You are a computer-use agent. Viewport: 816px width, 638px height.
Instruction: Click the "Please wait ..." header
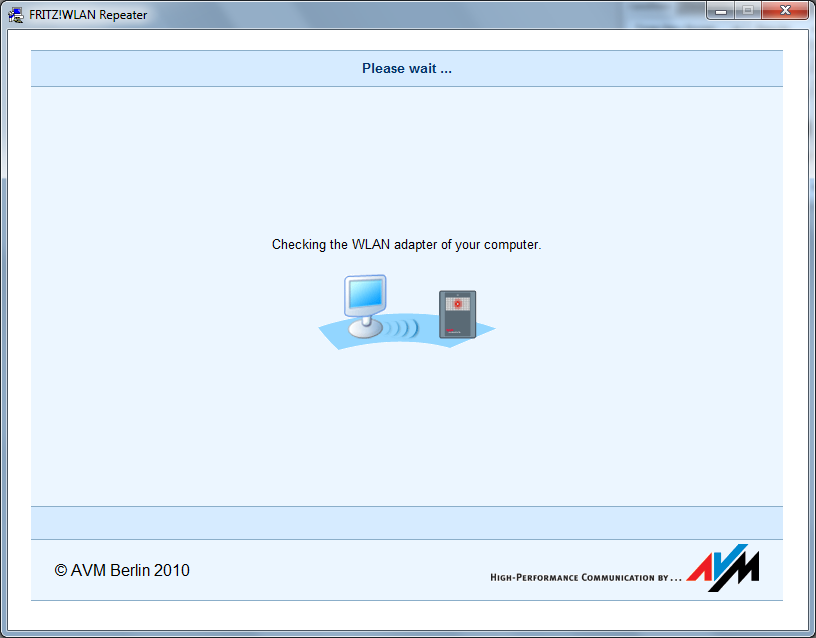pos(407,69)
